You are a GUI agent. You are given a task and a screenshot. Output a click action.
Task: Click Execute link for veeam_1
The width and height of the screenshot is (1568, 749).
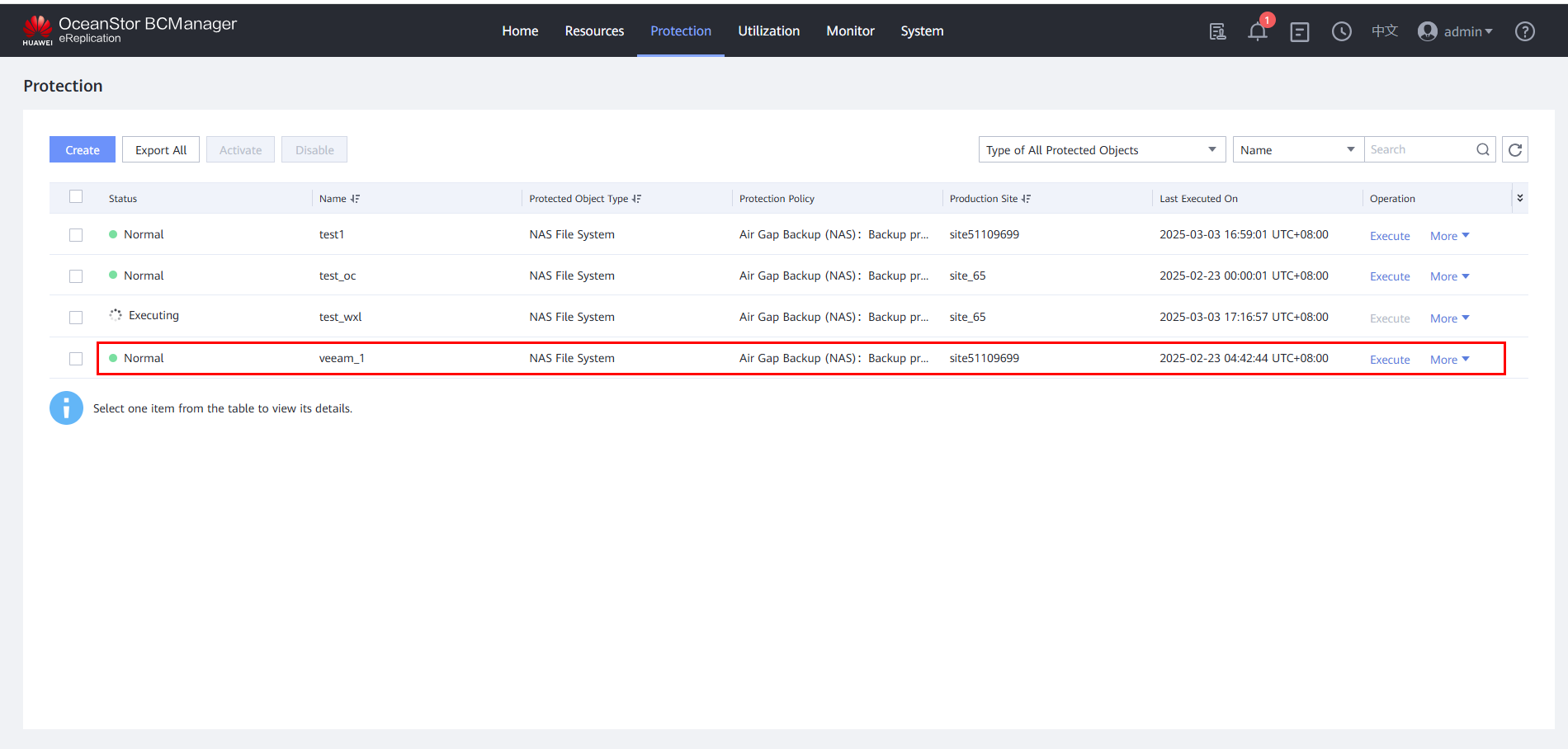[x=1390, y=360]
